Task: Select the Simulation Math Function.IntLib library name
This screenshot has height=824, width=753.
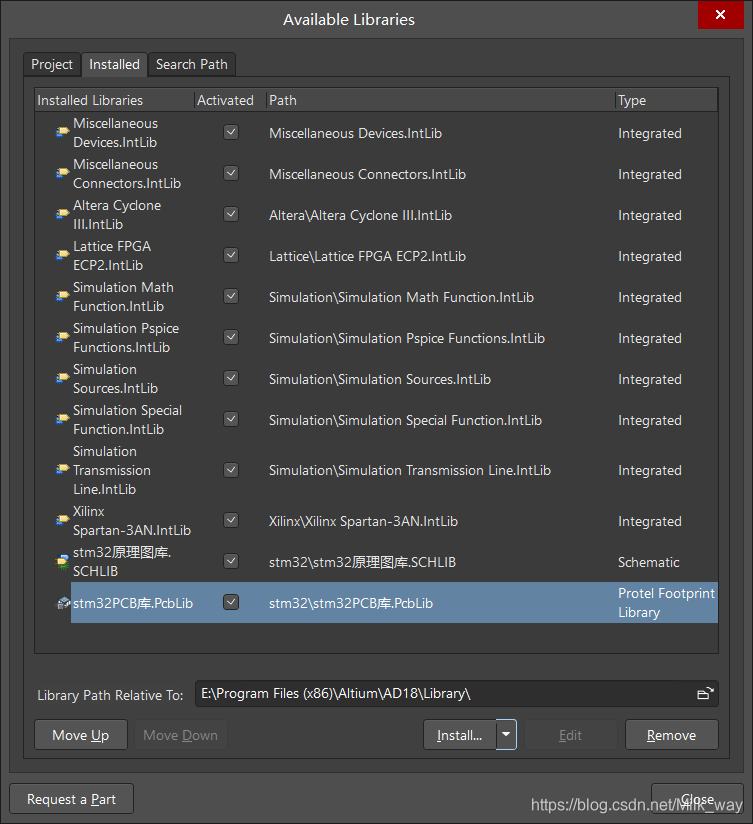Action: pos(123,297)
